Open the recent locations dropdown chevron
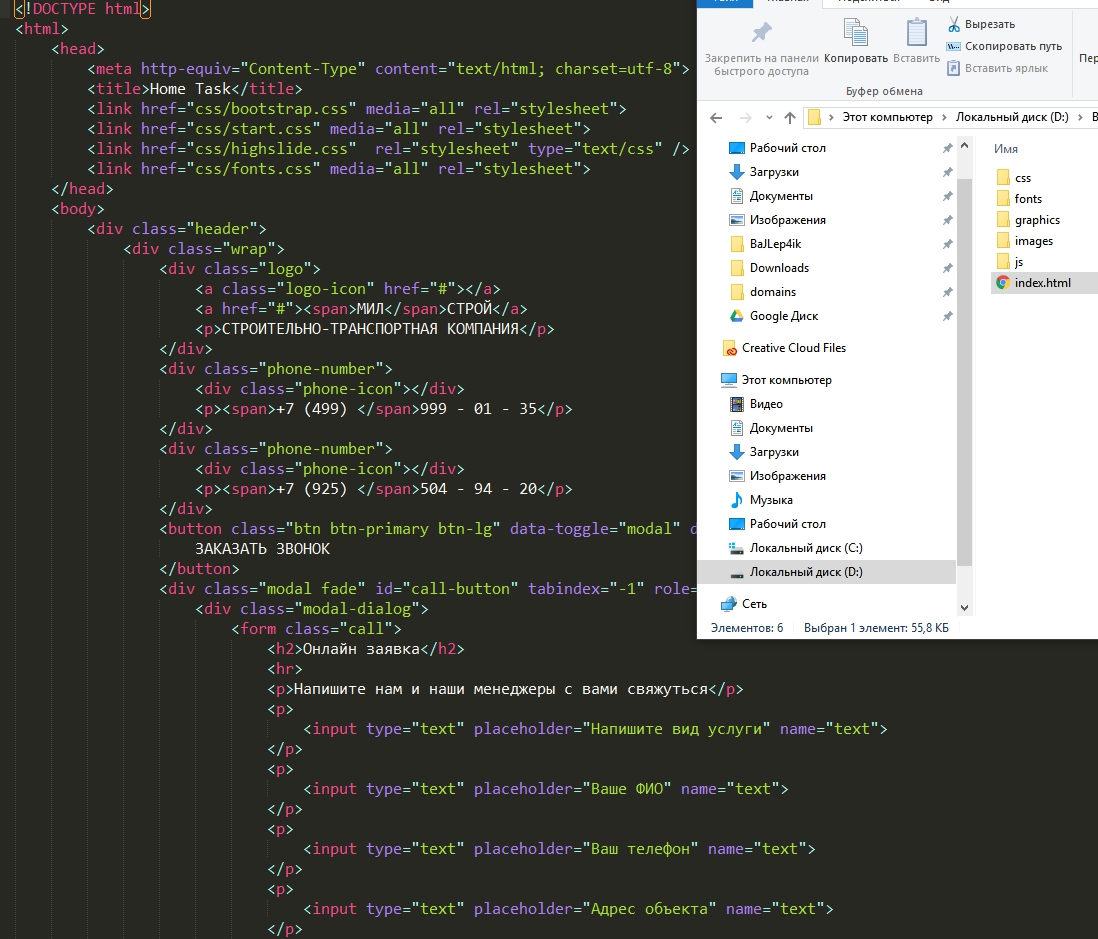Screen dimensions: 1098x939 [x=769, y=118]
